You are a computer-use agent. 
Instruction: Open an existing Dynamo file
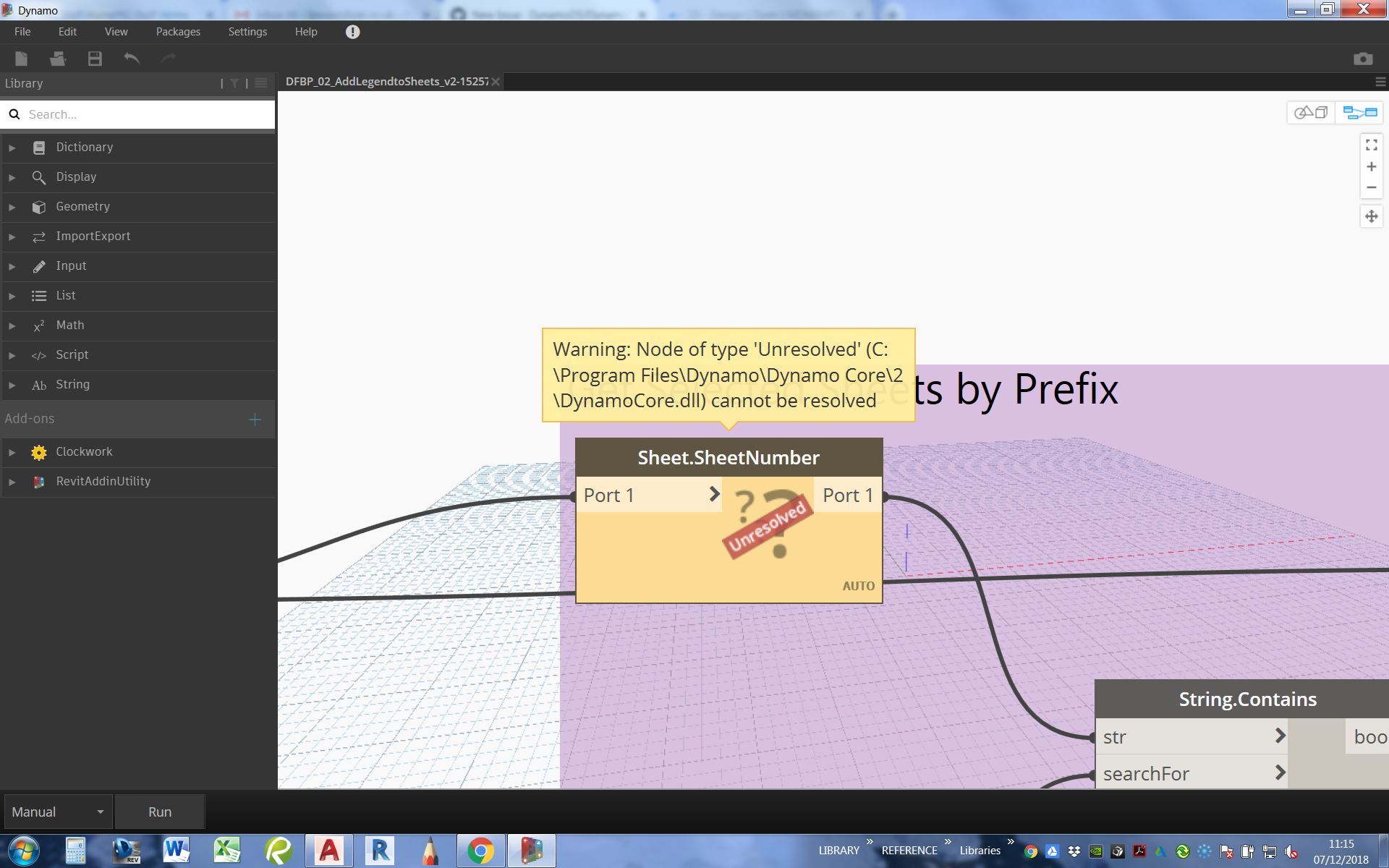pos(57,59)
